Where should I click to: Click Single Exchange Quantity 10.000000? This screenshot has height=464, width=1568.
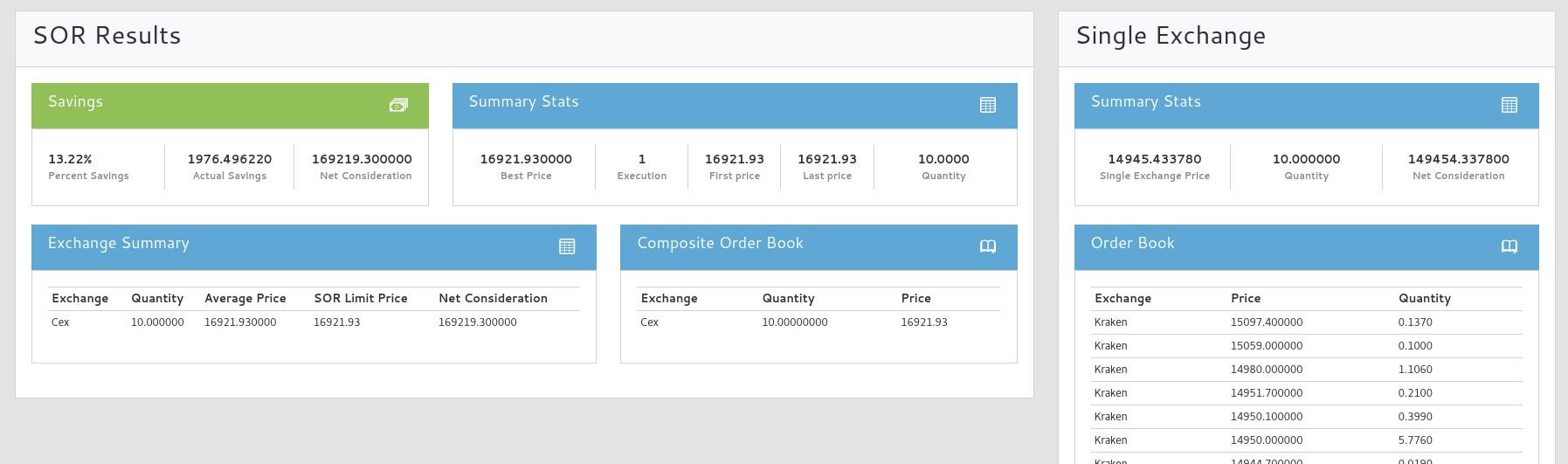point(1307,159)
